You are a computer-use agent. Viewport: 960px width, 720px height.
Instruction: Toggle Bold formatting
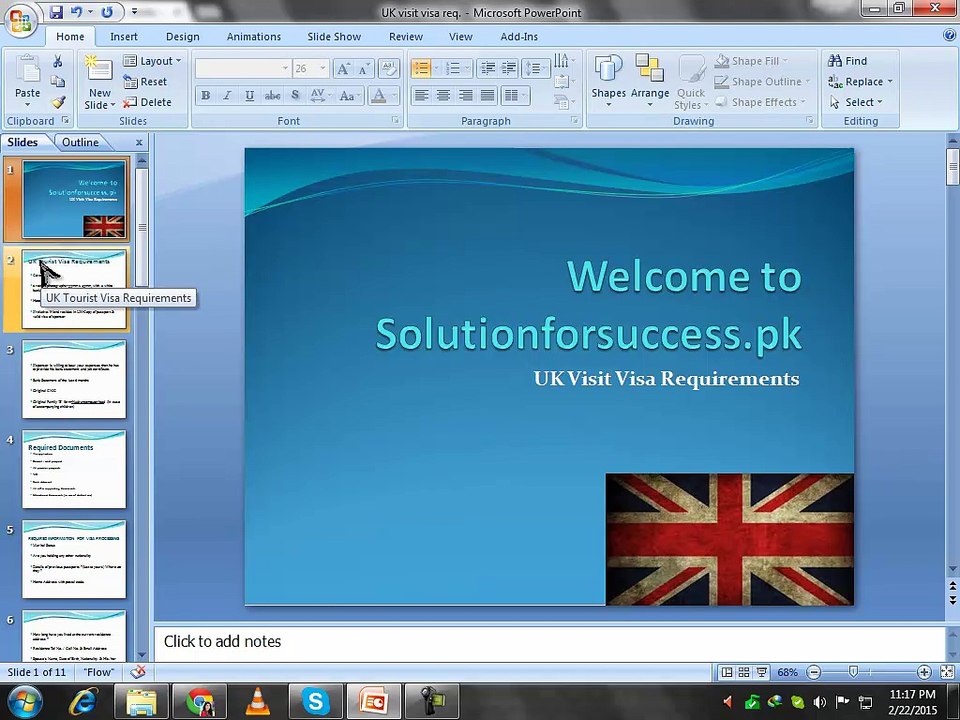pyautogui.click(x=206, y=95)
